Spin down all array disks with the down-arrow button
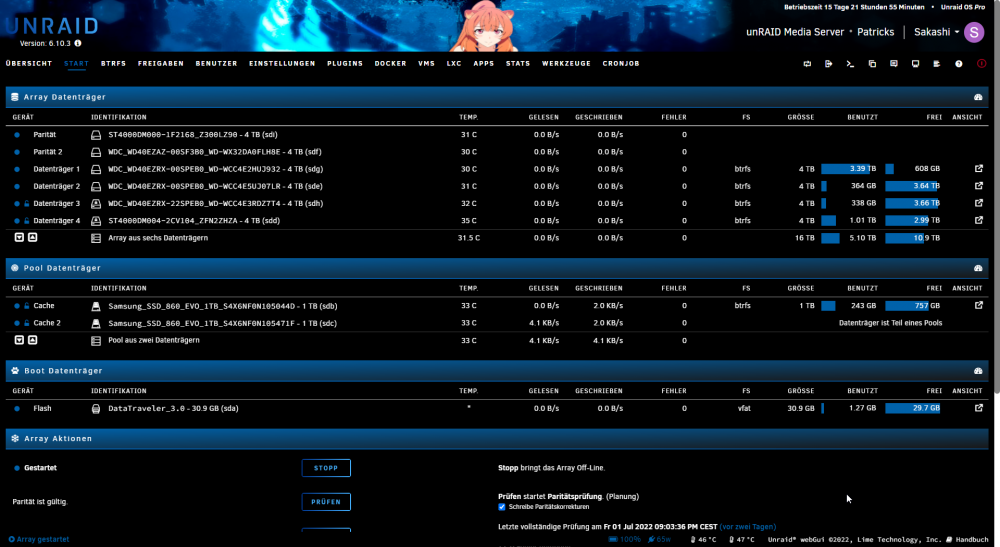Viewport: 1000px width, 547px height. pyautogui.click(x=19, y=238)
